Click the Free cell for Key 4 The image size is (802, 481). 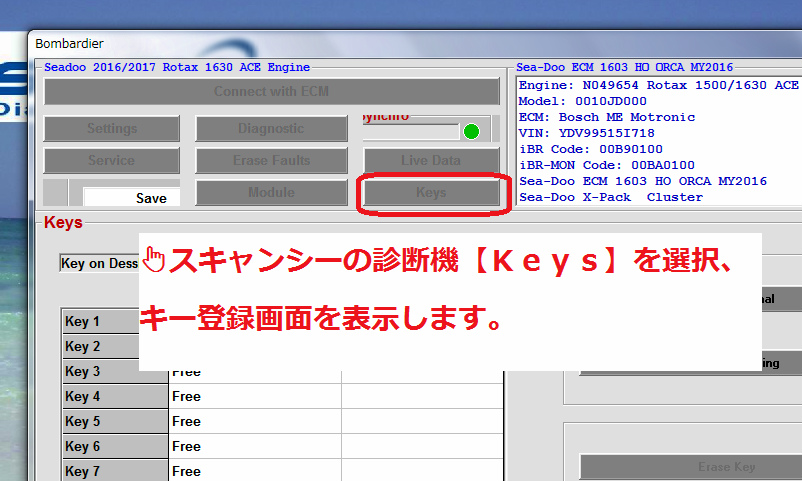coord(255,397)
